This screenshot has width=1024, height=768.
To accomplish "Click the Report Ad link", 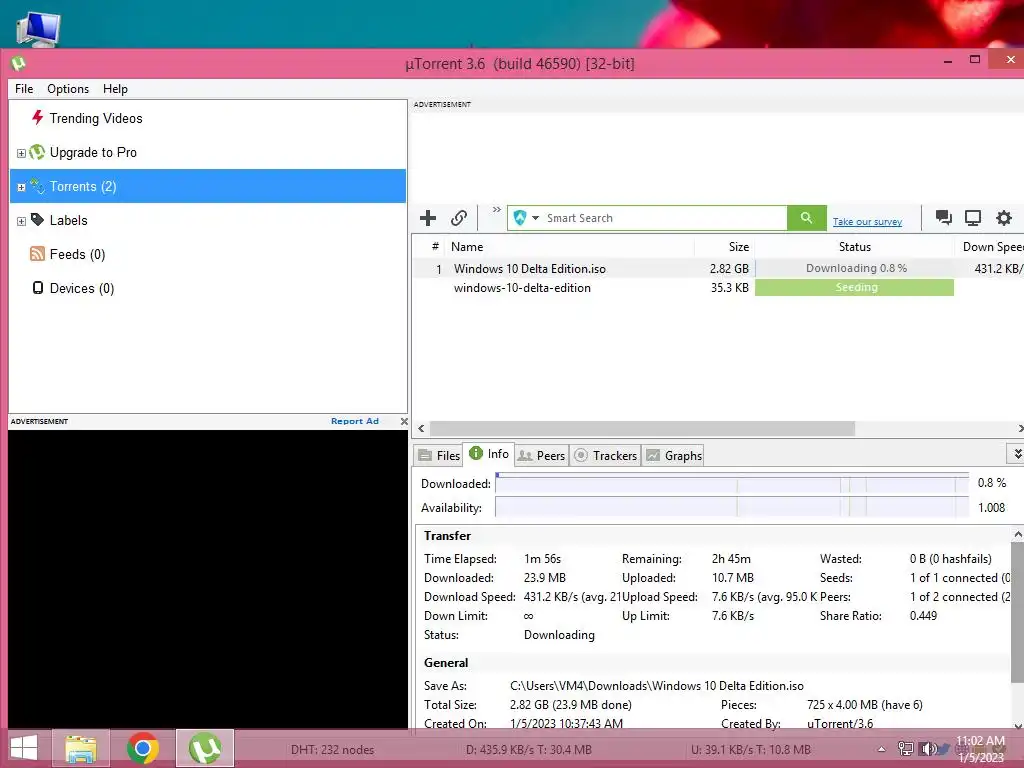I will pos(355,421).
